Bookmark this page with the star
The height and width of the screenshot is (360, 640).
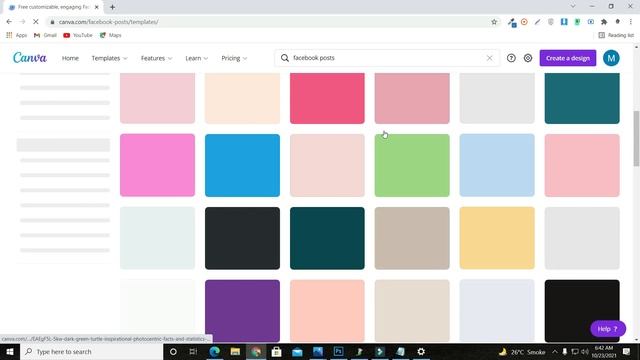(494, 22)
